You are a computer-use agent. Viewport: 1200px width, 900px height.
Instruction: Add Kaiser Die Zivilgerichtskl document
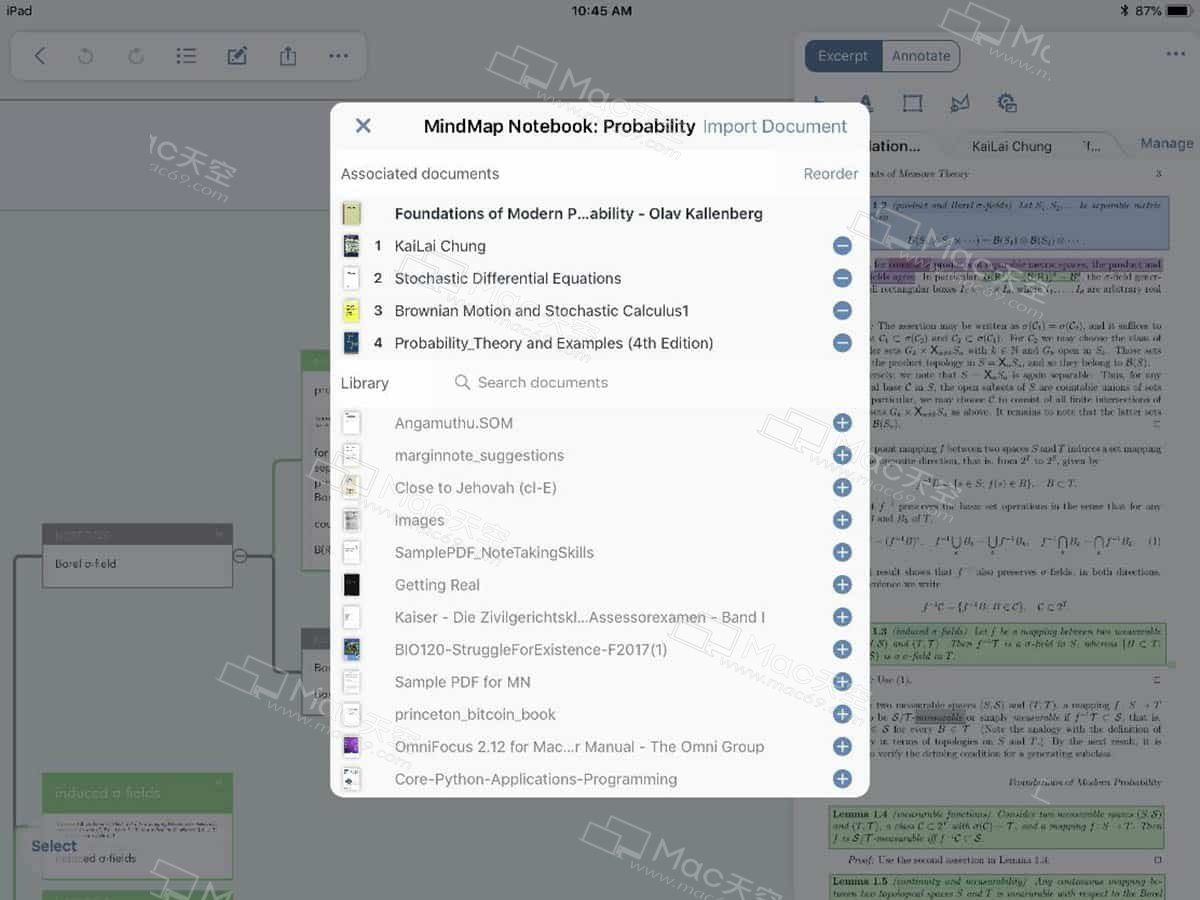tap(842, 617)
